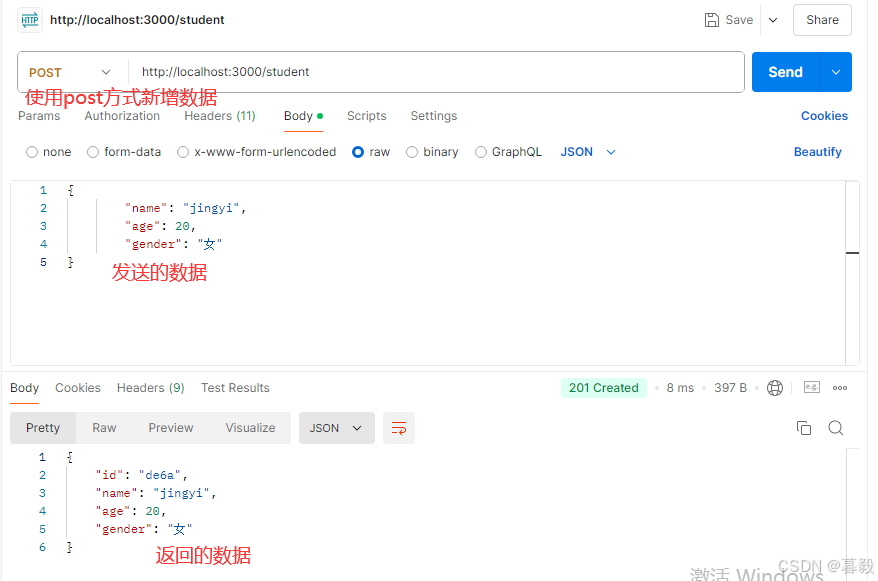Switch to the Authorization tab
Viewport: 878px width, 581px height.
coord(122,116)
